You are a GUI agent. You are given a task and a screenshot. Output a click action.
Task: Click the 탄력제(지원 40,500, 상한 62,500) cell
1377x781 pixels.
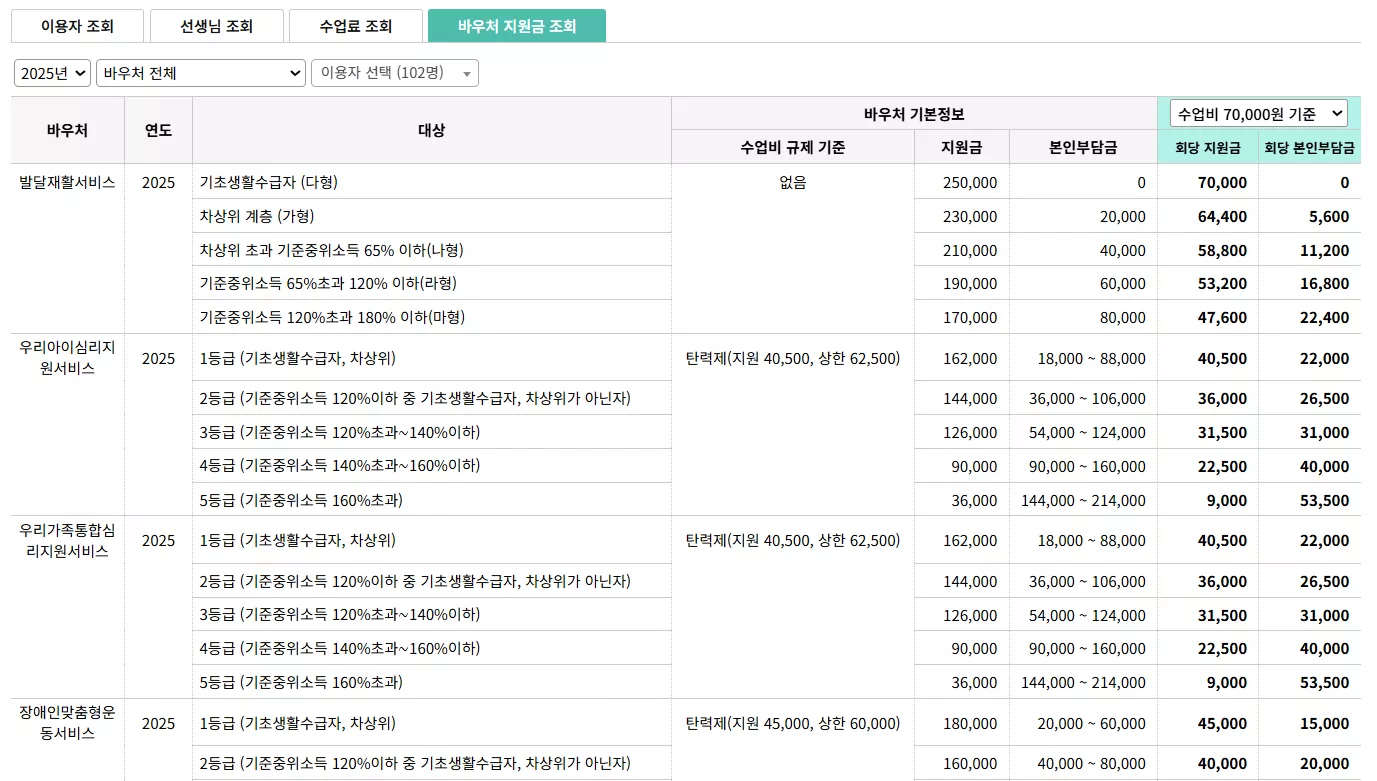(791, 358)
